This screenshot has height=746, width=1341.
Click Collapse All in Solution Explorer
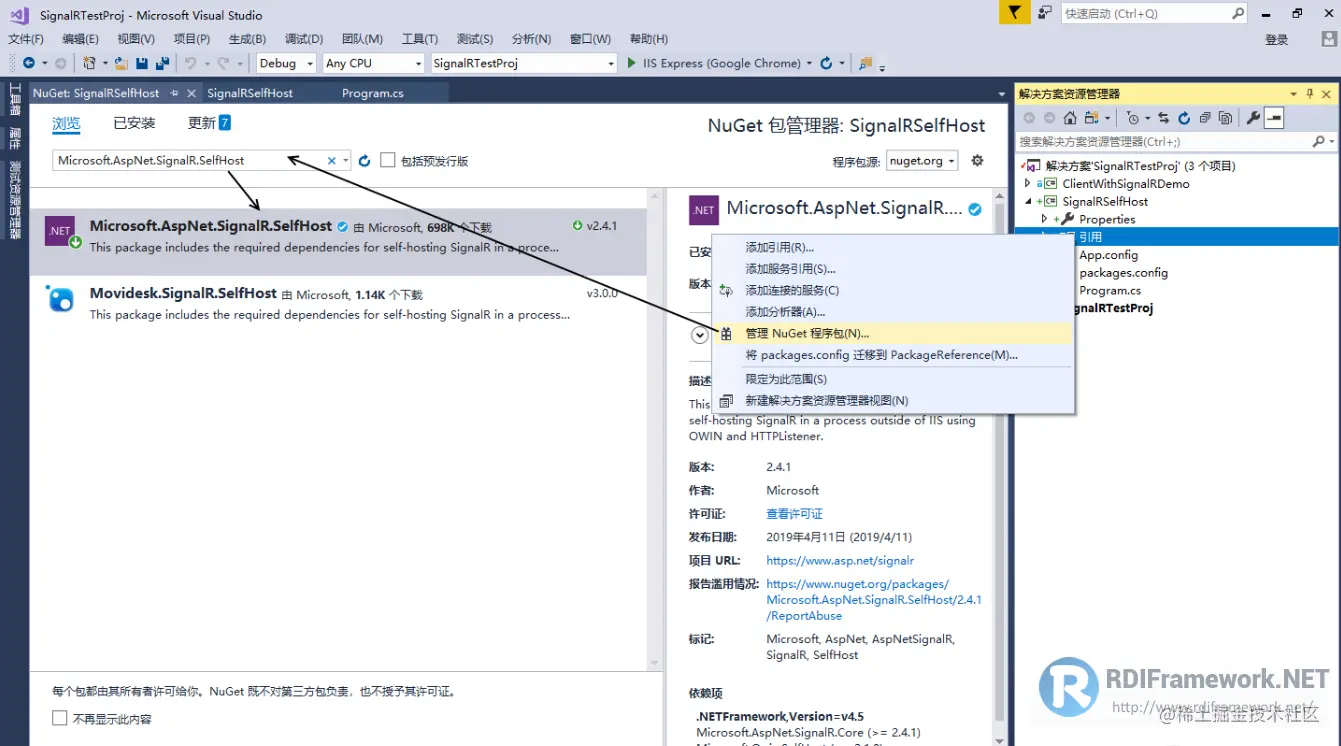point(1205,118)
